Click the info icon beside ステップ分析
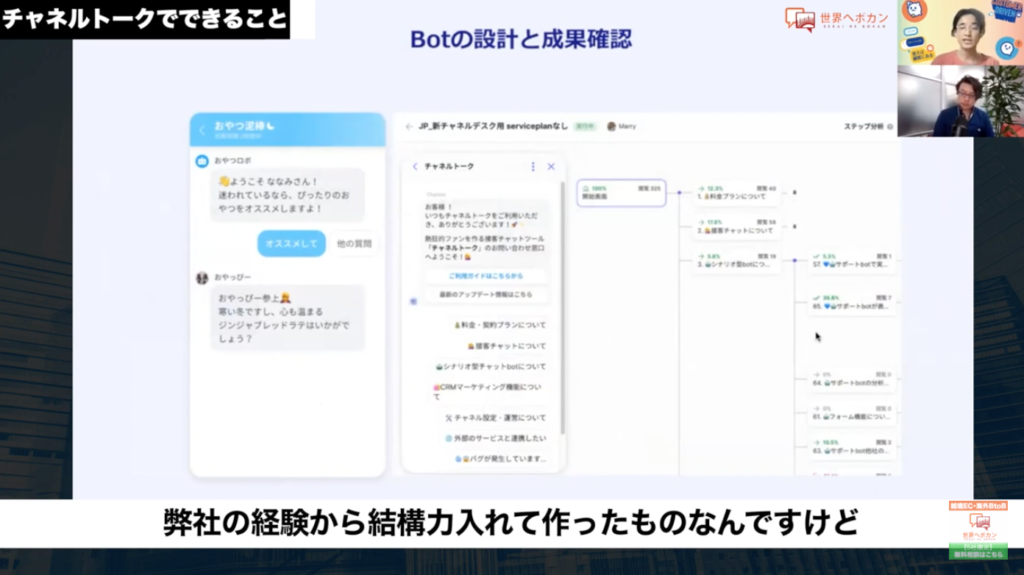Screen dimensions: 1024x575 pyautogui.click(x=889, y=127)
